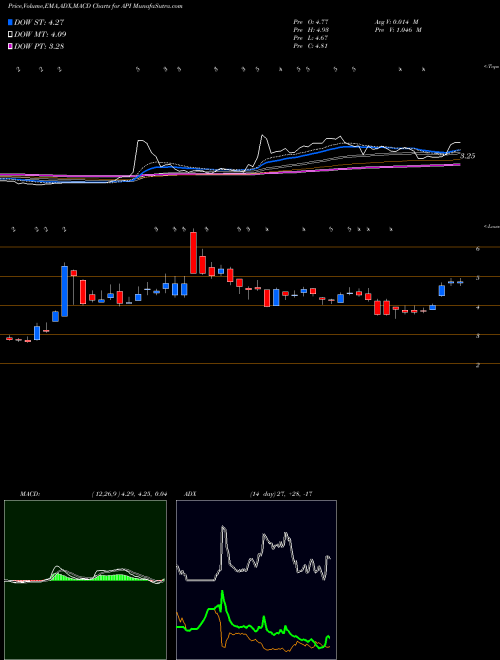This screenshot has height=660, width=500.
Task: Click the 'Pre O: 4.77' value
Action: tap(311, 22)
